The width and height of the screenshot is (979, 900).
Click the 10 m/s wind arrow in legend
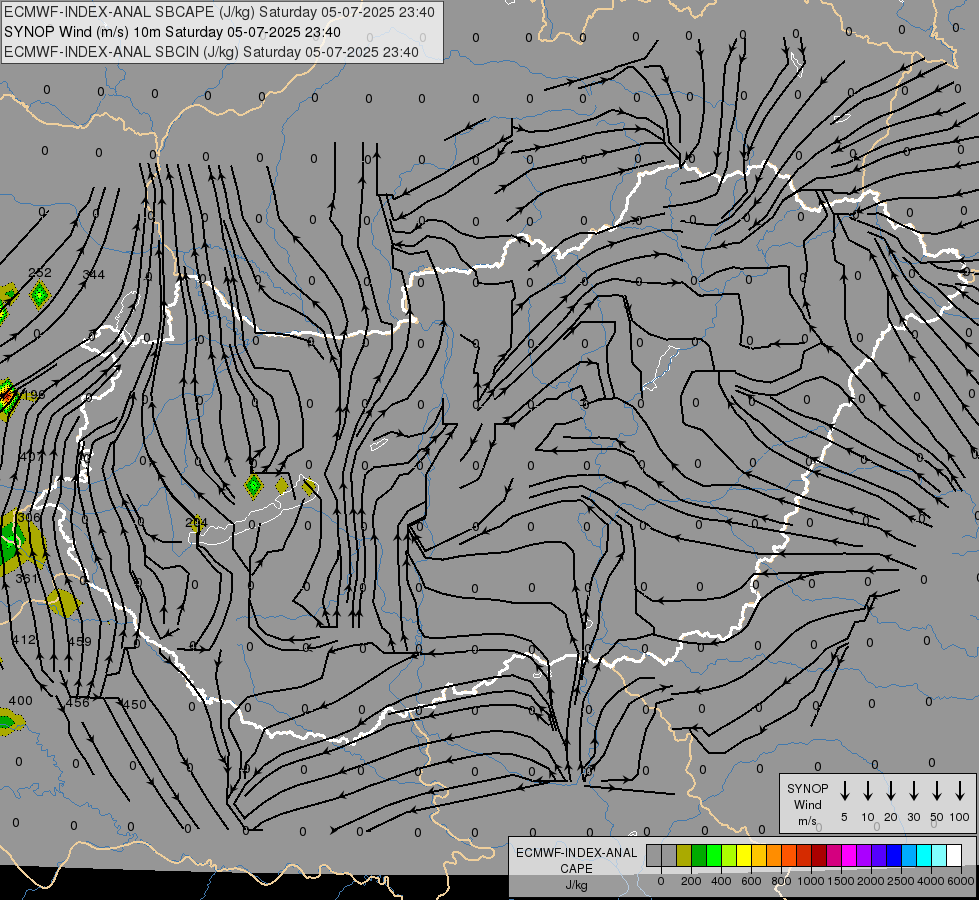click(867, 791)
